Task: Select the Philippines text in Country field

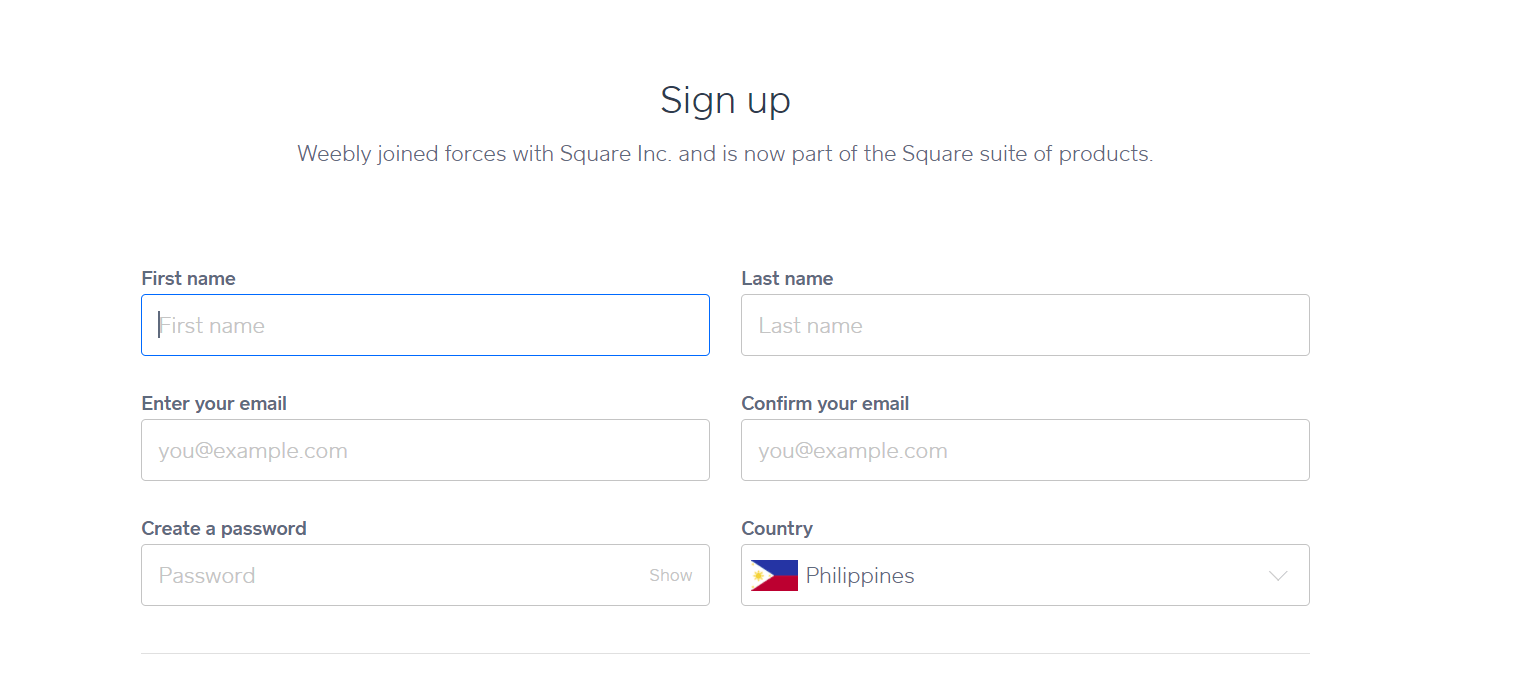Action: [x=860, y=576]
